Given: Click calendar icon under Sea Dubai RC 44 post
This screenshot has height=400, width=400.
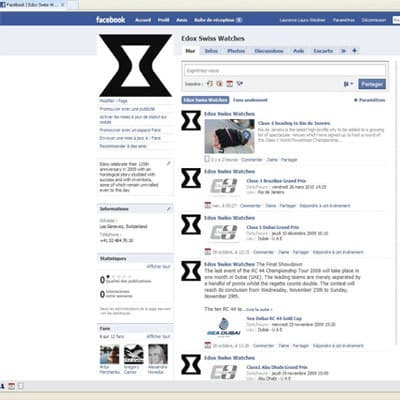Looking at the screenshot, I should point(208,345).
